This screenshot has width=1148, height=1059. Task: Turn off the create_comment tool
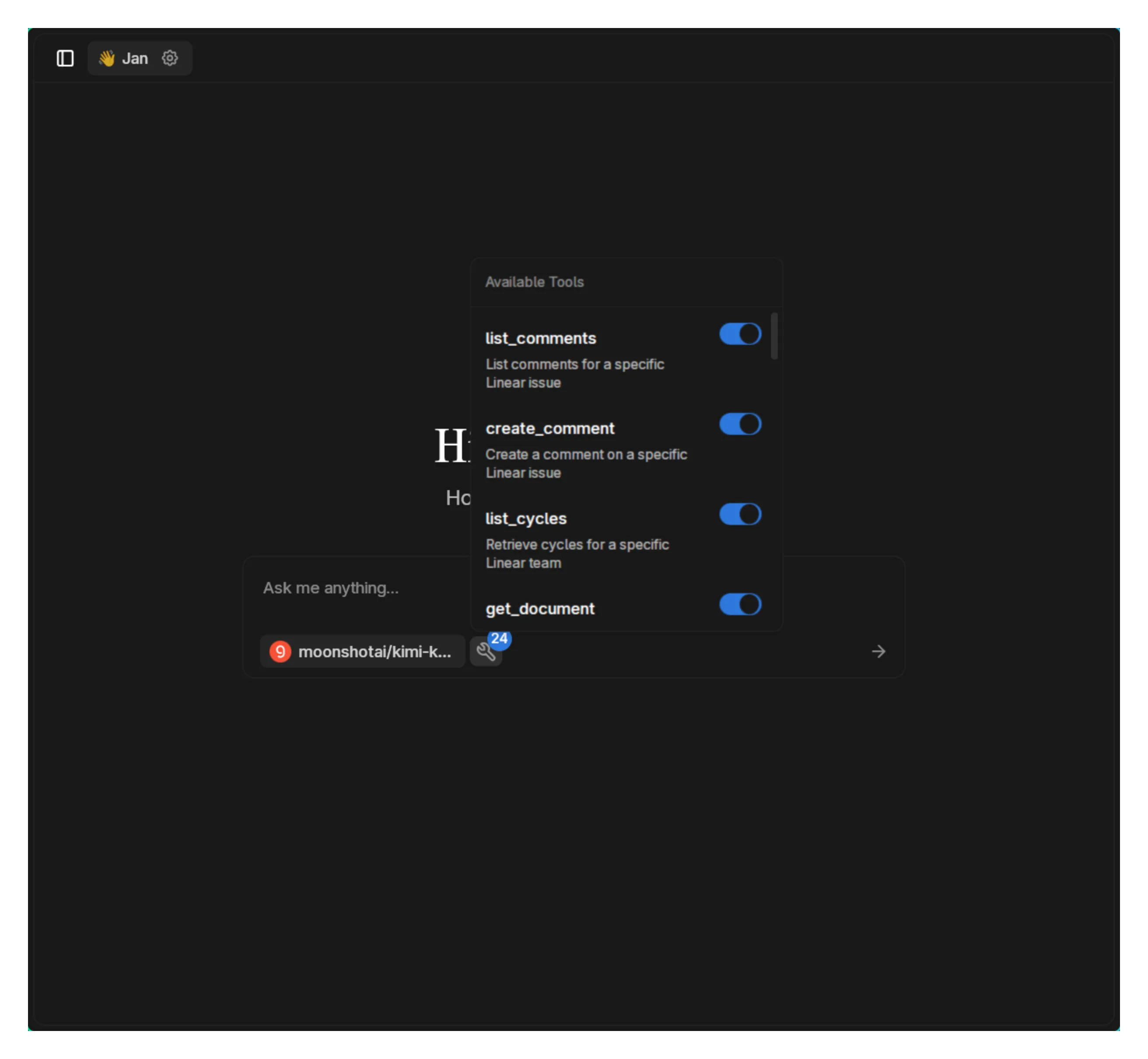coord(740,424)
